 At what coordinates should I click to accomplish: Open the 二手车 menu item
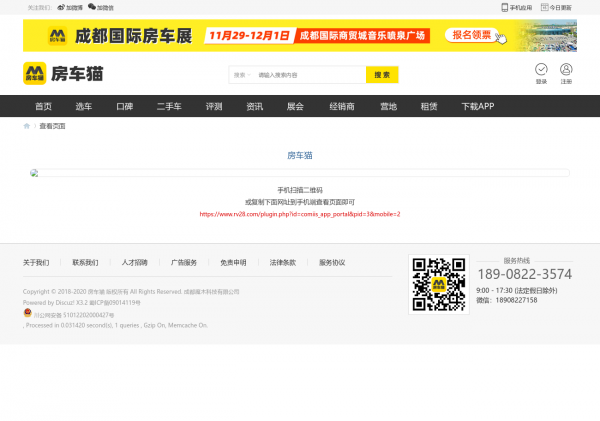(168, 106)
